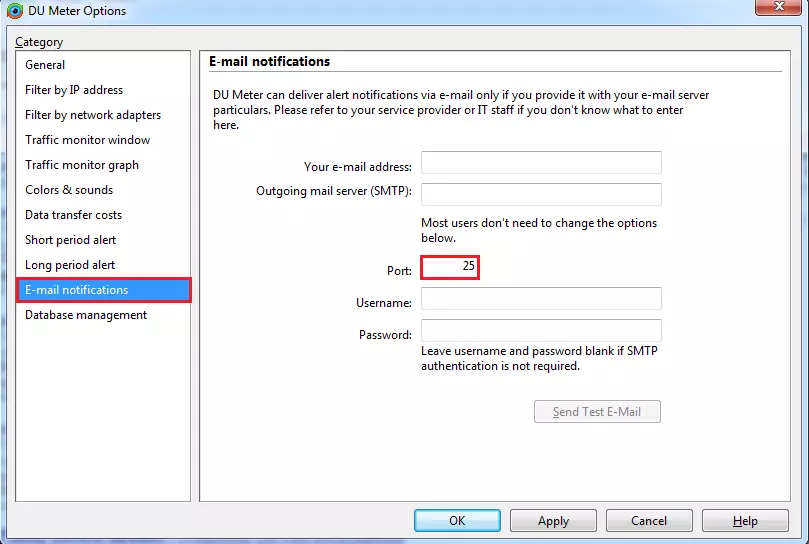This screenshot has height=544, width=809.
Task: Click the 'Outgoing mail server (SMTP):' label
Action: point(334,191)
